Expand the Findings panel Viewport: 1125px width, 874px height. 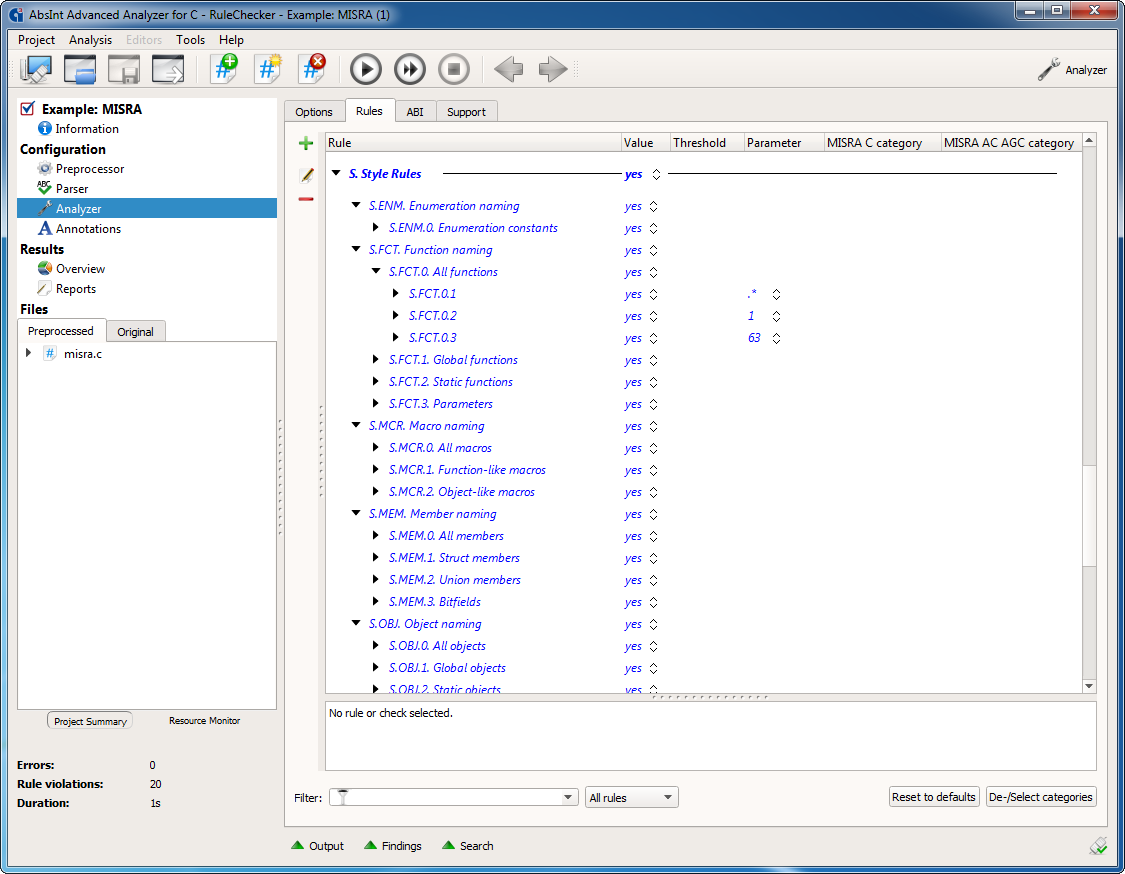click(393, 846)
